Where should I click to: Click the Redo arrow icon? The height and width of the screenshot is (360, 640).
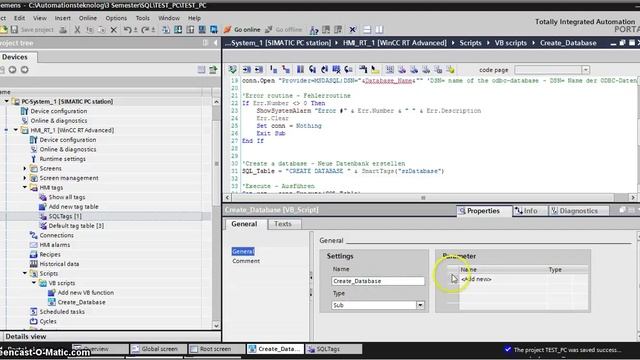pyautogui.click(x=145, y=29)
